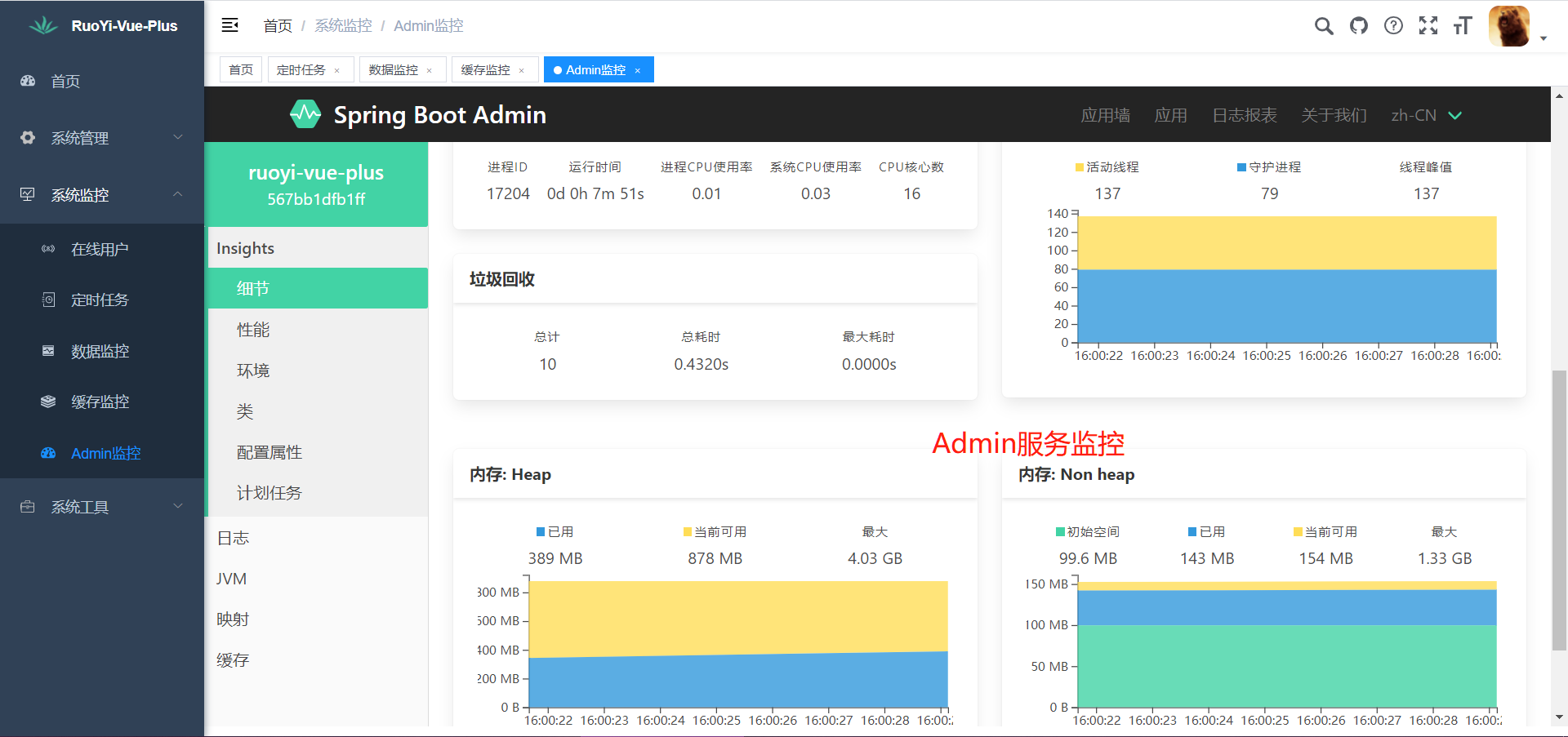The width and height of the screenshot is (1568, 737).
Task: Close the 缓存监控 tab
Action: (521, 71)
